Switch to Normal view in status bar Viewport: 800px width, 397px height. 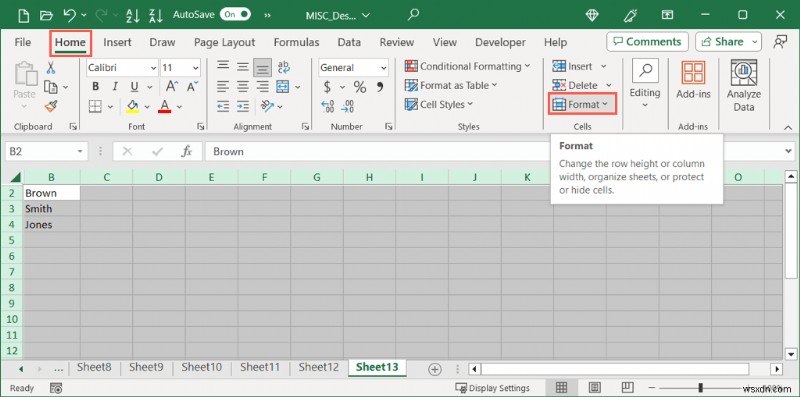coord(561,387)
